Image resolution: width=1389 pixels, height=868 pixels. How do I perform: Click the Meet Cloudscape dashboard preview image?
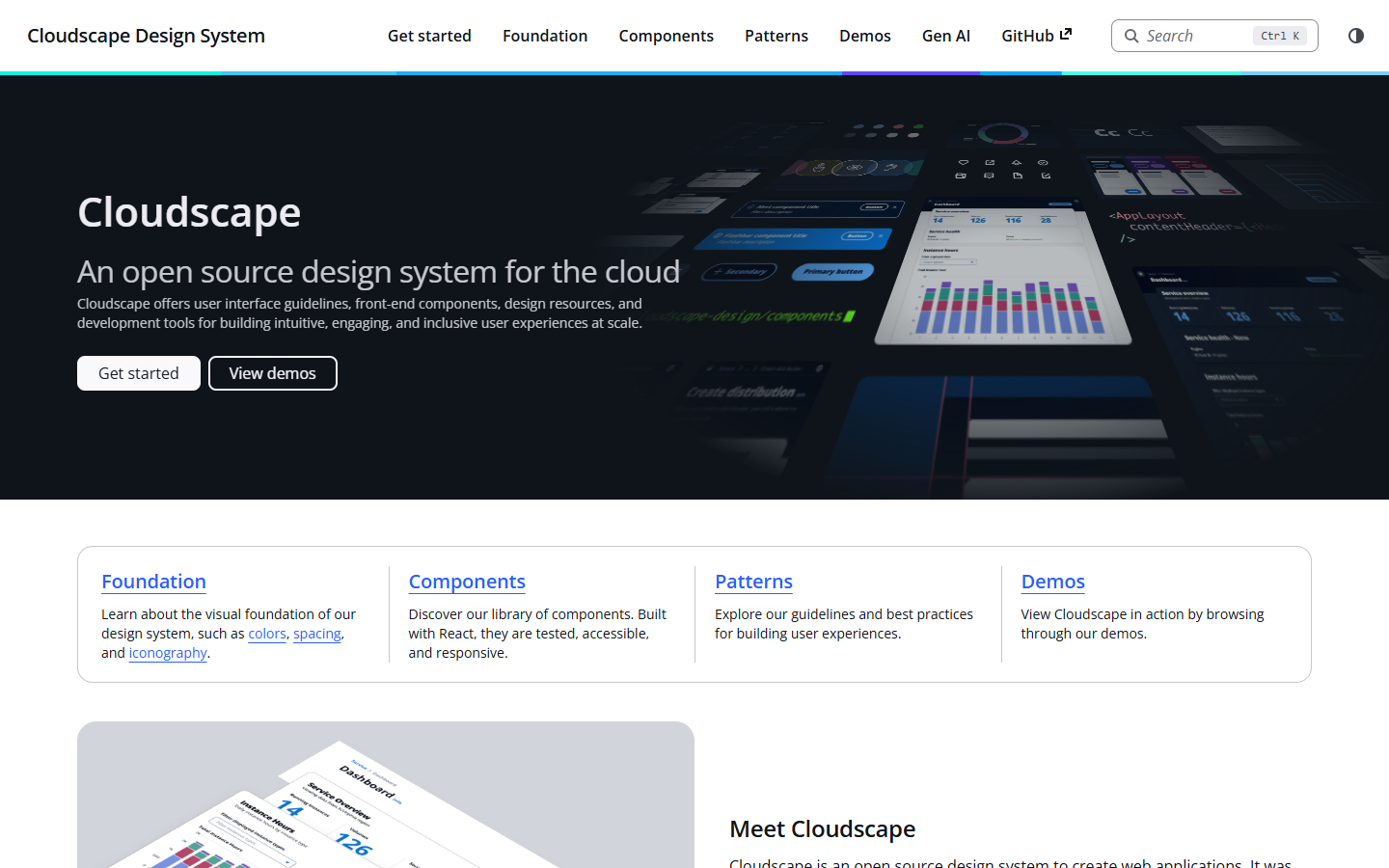coord(386,795)
